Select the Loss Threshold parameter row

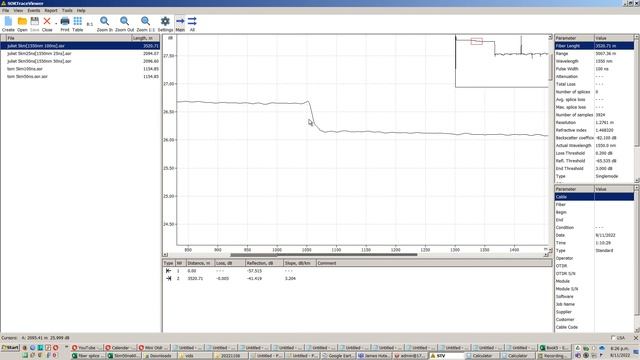coord(594,153)
